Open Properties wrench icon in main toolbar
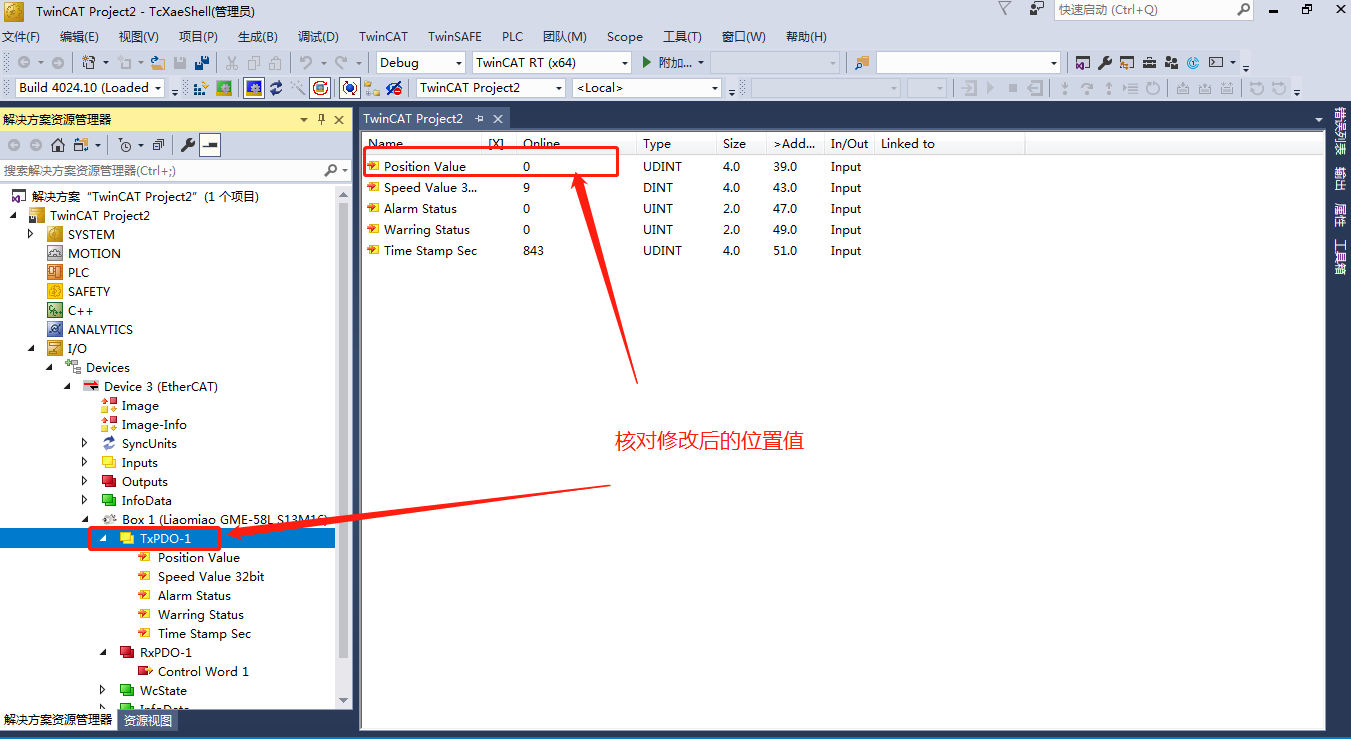Viewport: 1351px width, 739px height. 1105,63
